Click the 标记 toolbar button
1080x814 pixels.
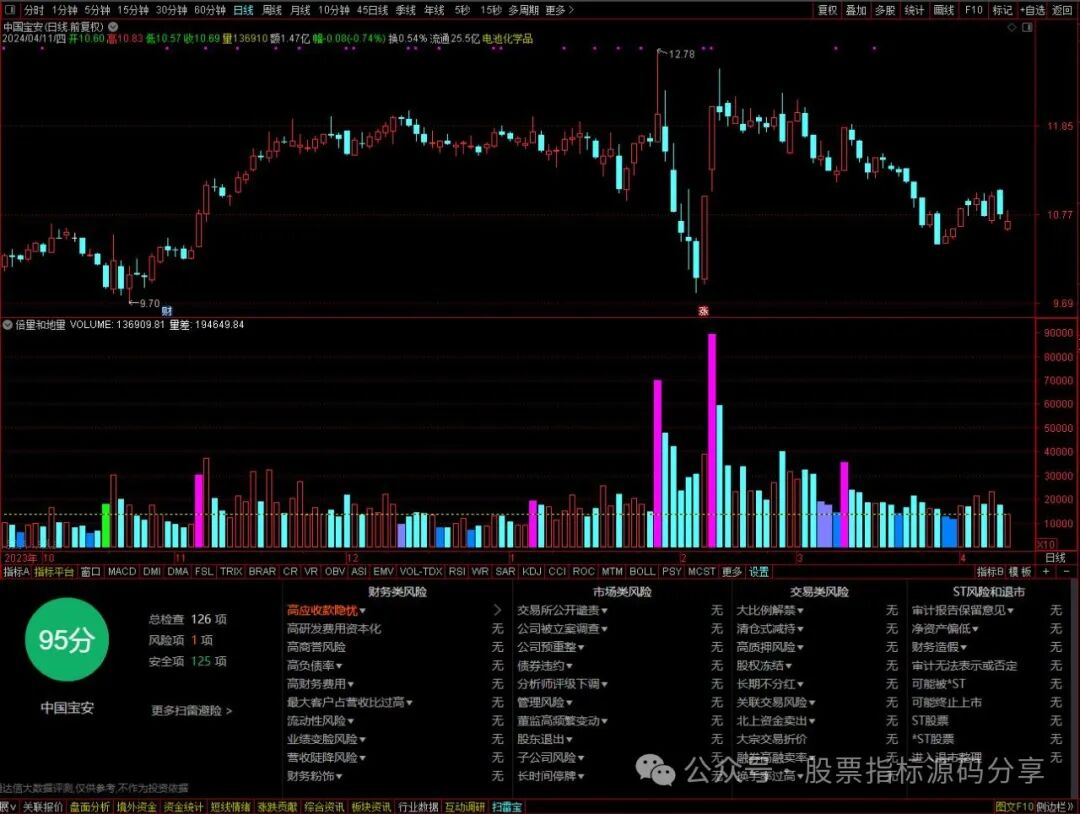(1002, 10)
